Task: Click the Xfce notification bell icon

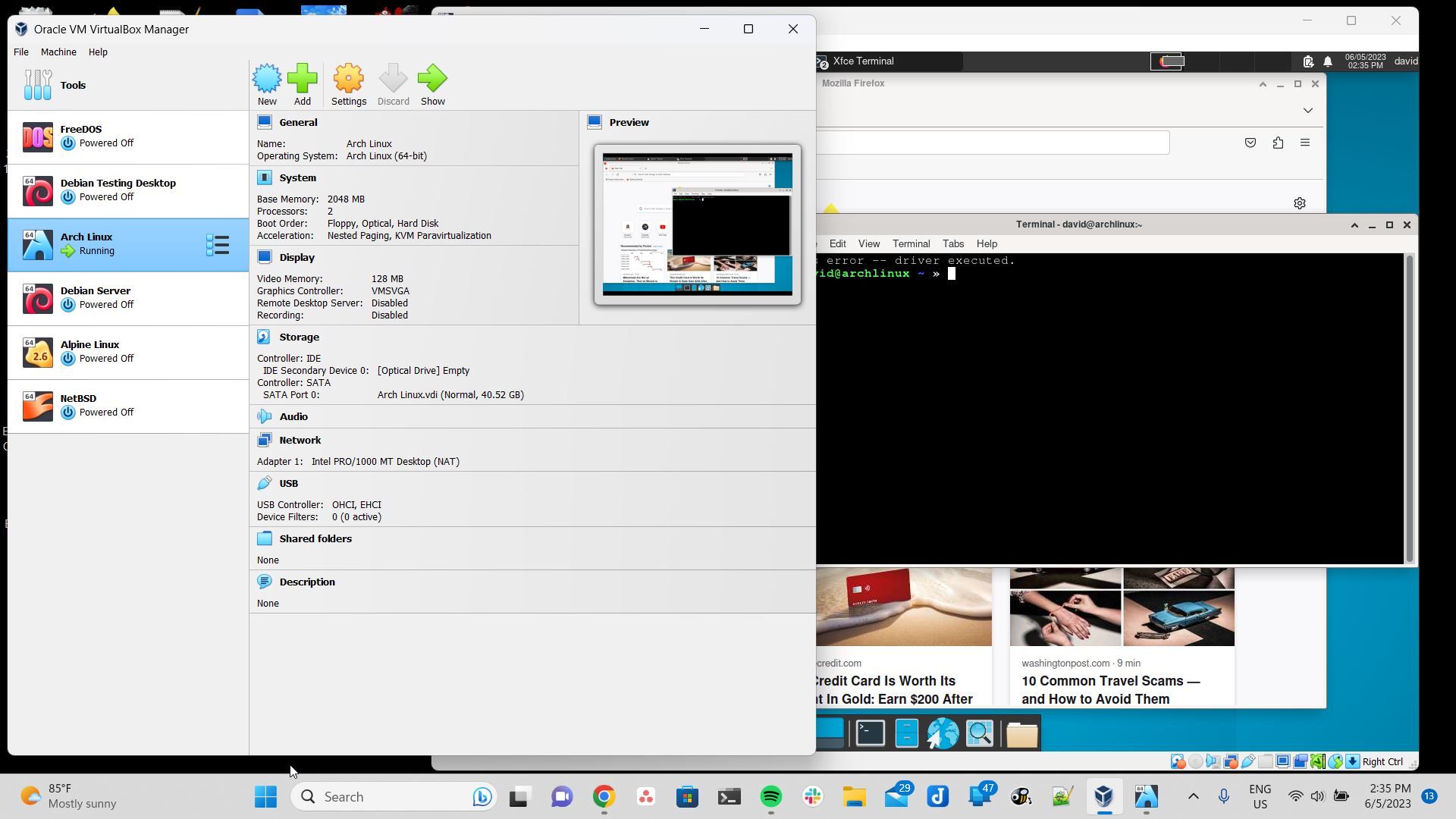Action: [1328, 61]
